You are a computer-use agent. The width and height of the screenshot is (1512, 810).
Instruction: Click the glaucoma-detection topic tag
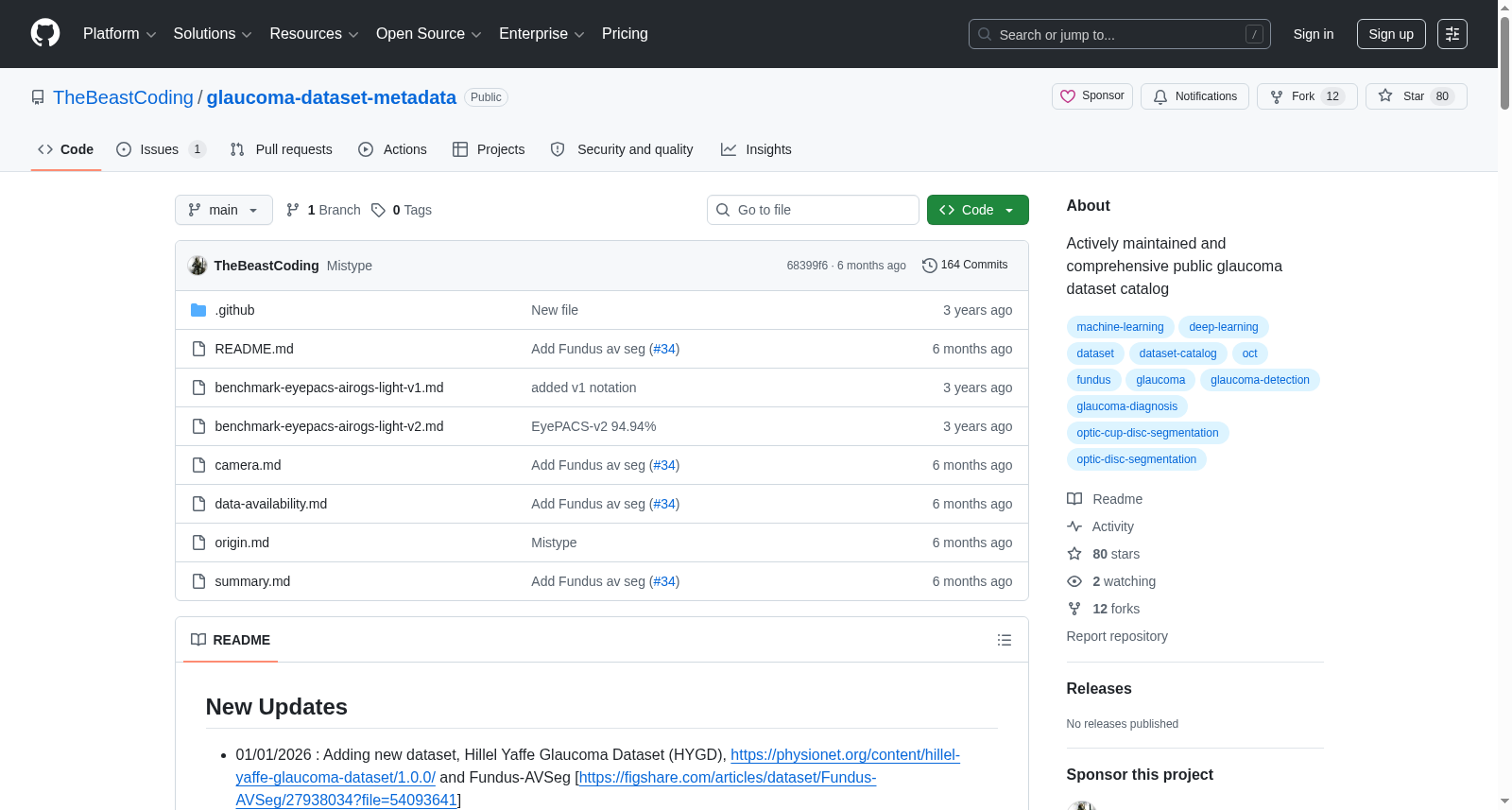1260,380
